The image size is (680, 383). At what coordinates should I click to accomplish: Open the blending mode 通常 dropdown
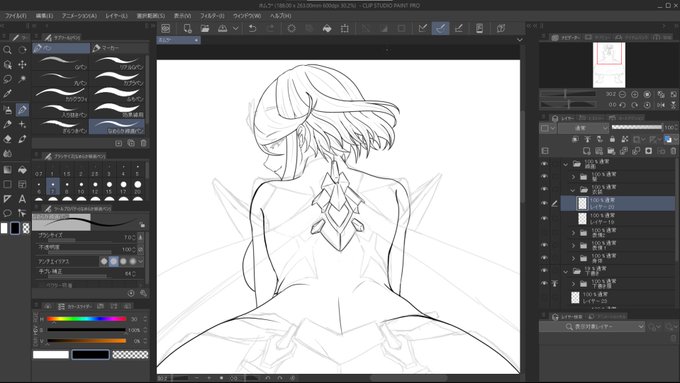click(584, 128)
